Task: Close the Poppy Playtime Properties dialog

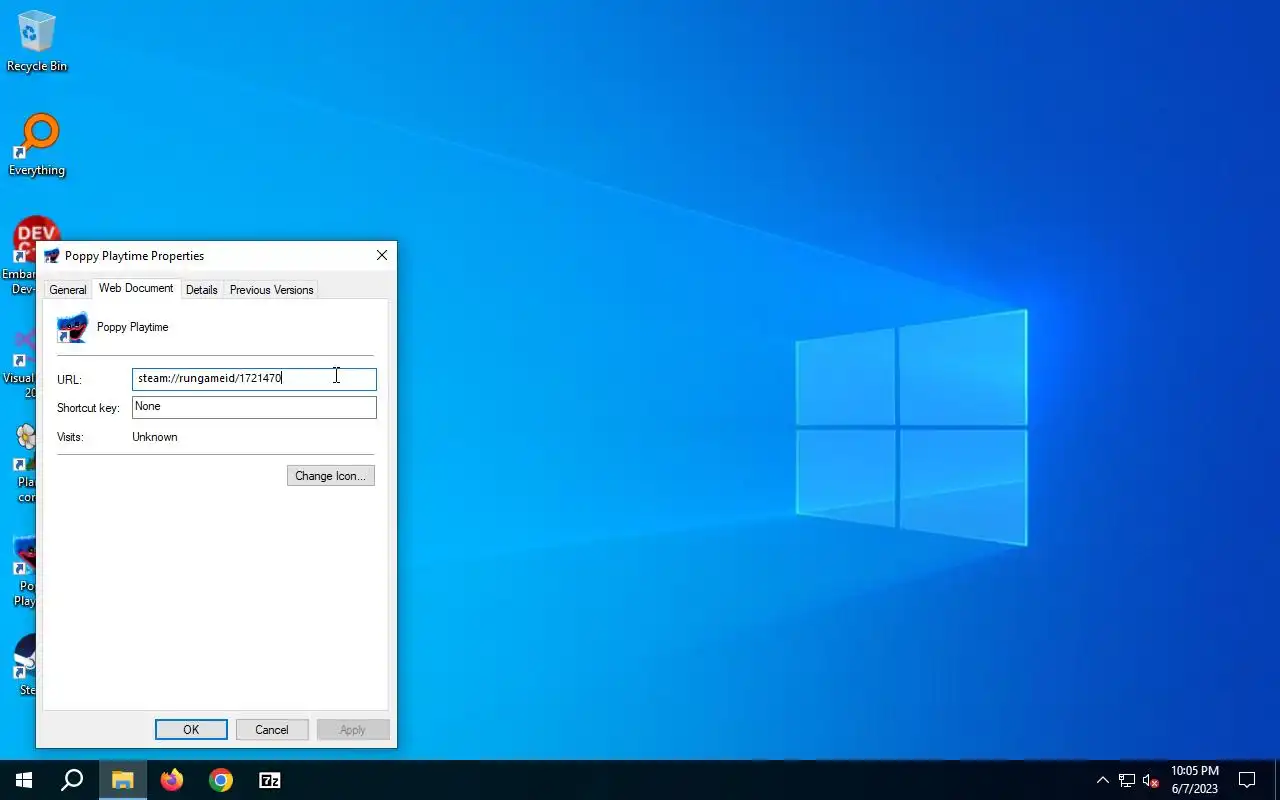Action: 382,256
